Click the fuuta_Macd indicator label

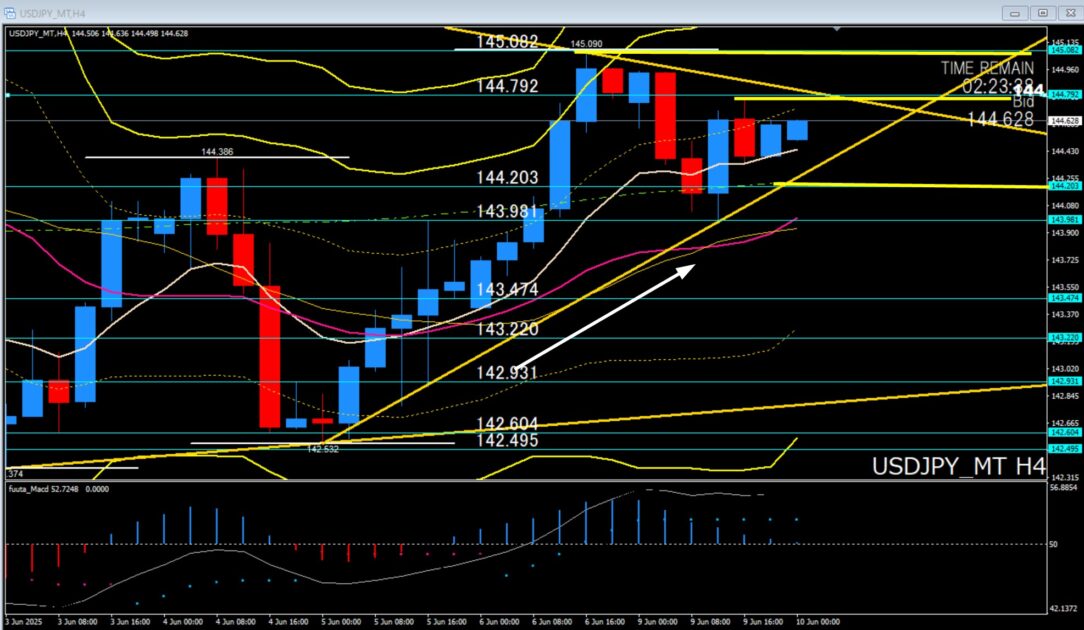(x=31, y=489)
